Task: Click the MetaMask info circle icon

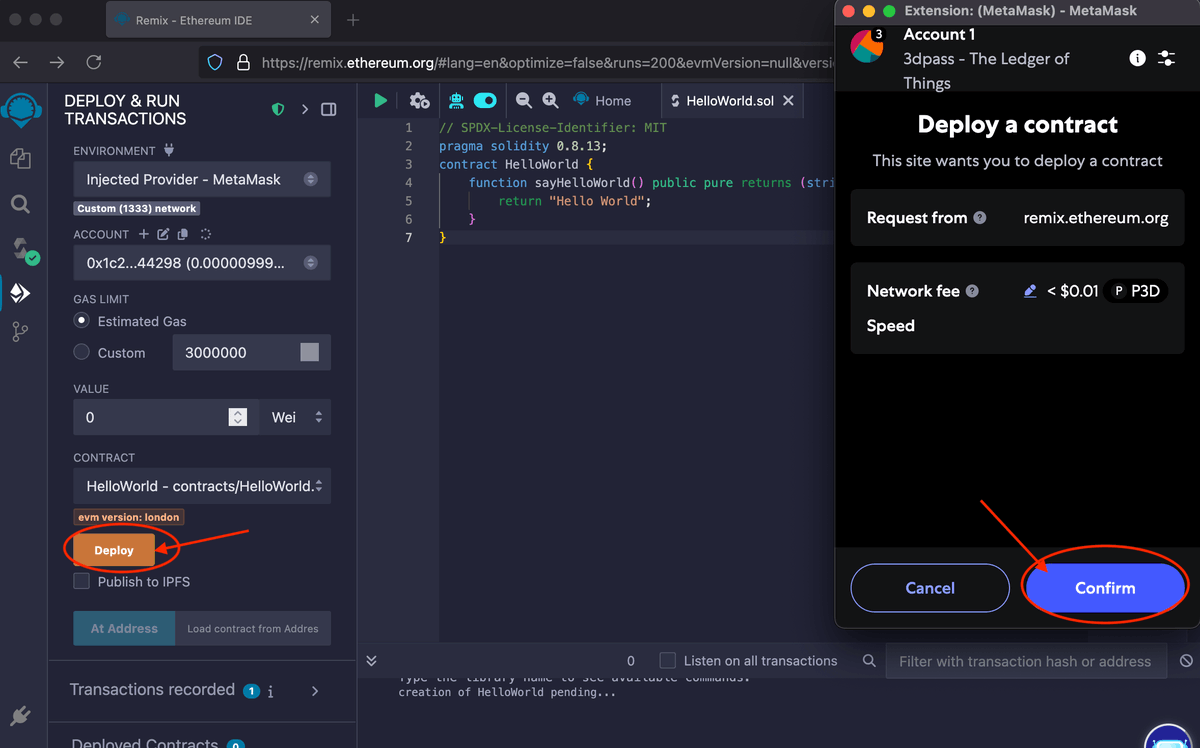Action: 1137,58
